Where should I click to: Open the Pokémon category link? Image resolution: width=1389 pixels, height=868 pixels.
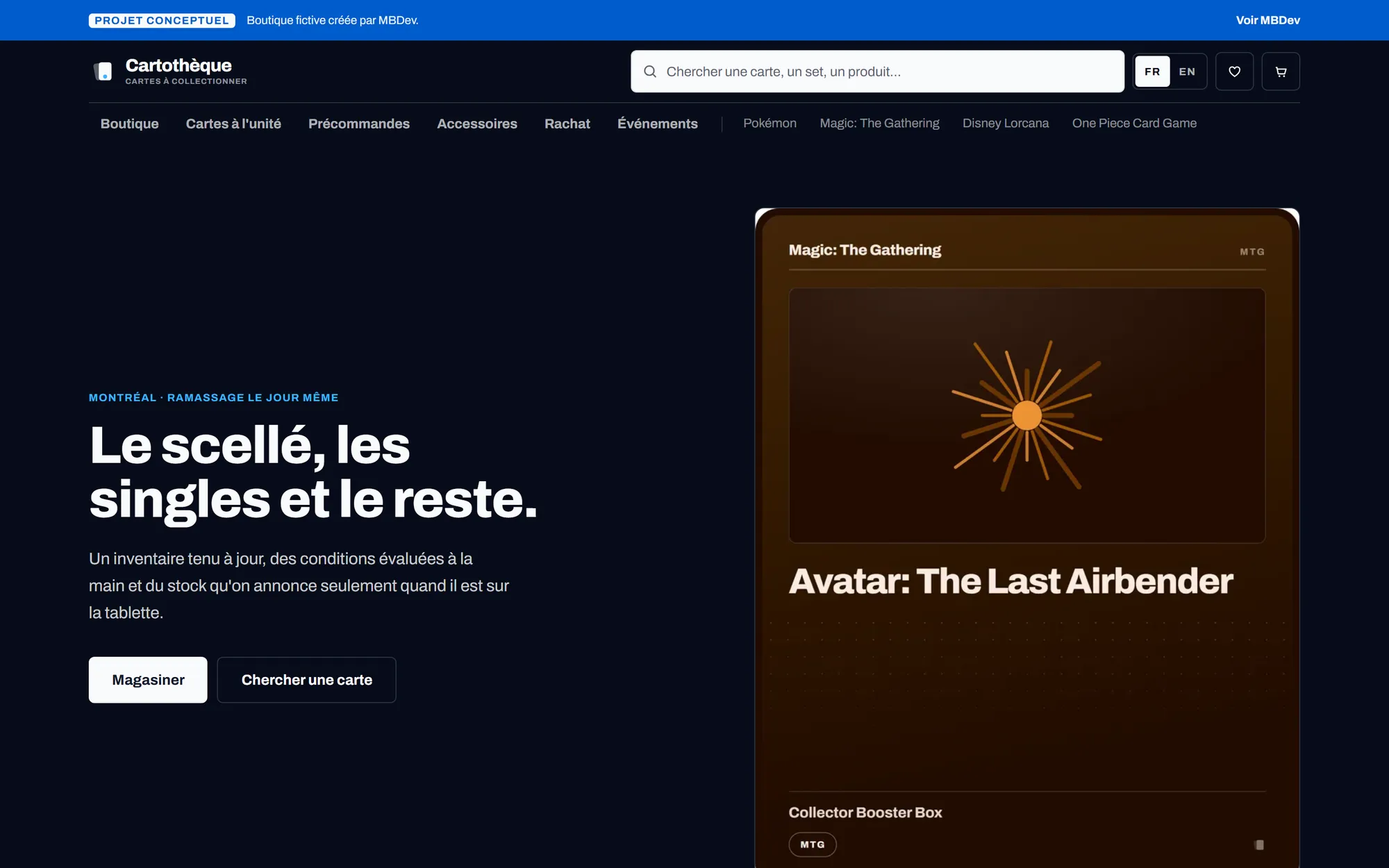pyautogui.click(x=770, y=123)
